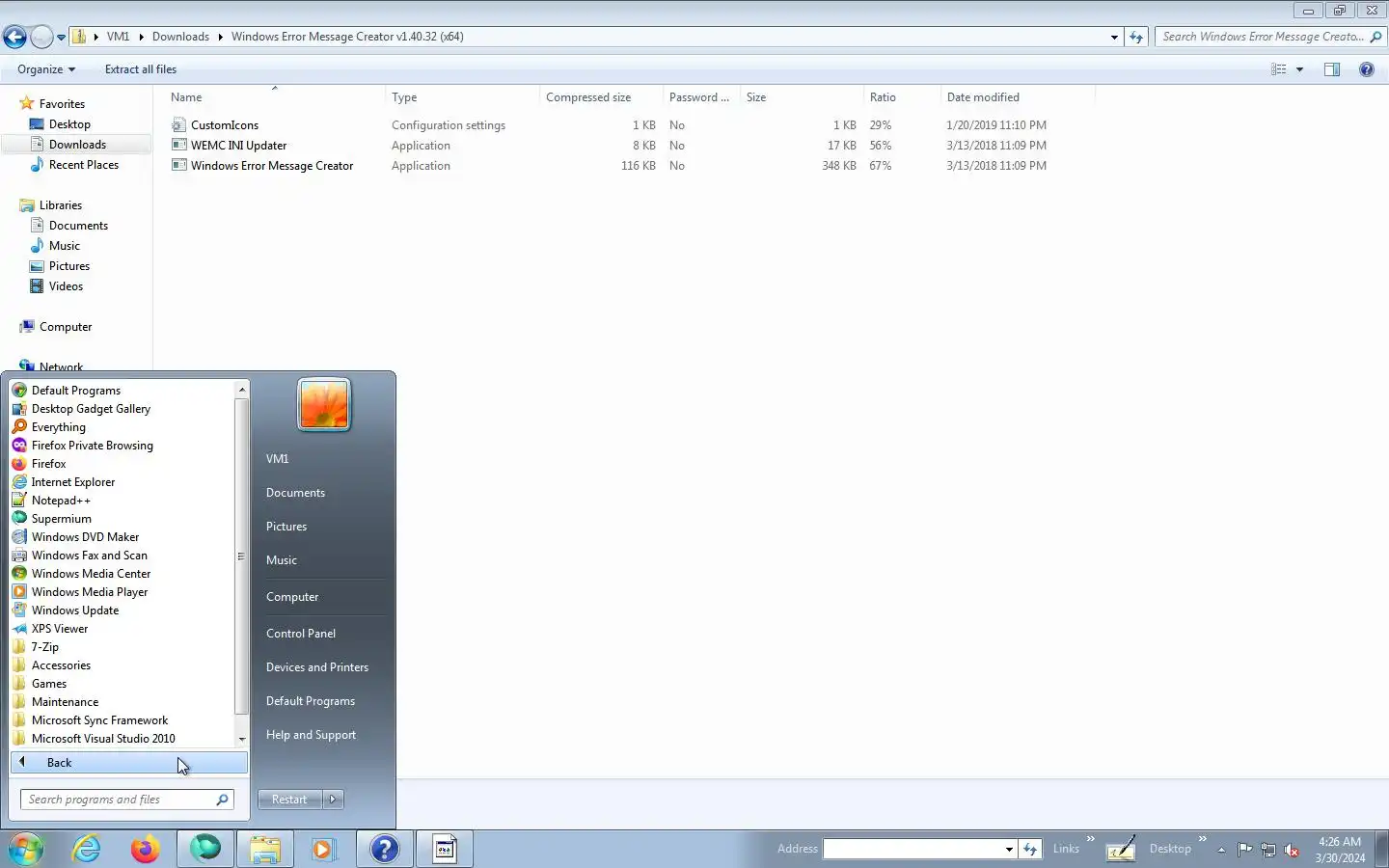The height and width of the screenshot is (868, 1389).
Task: Expand the Accessories folder
Action: (61, 665)
